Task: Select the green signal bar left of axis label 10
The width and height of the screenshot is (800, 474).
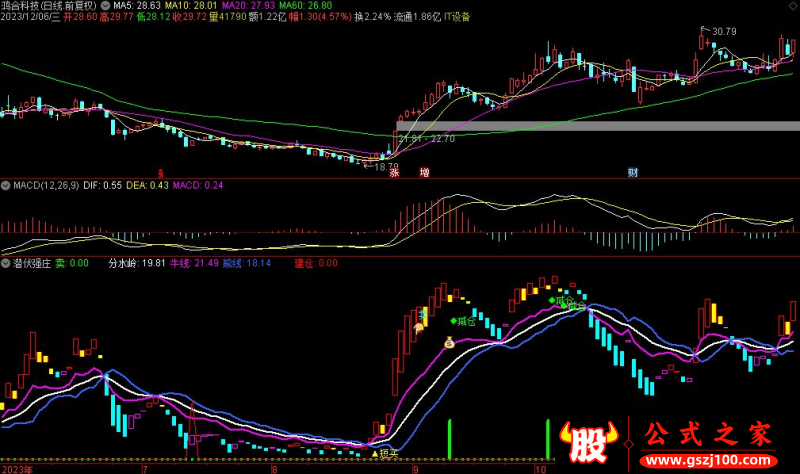Action: [548, 439]
